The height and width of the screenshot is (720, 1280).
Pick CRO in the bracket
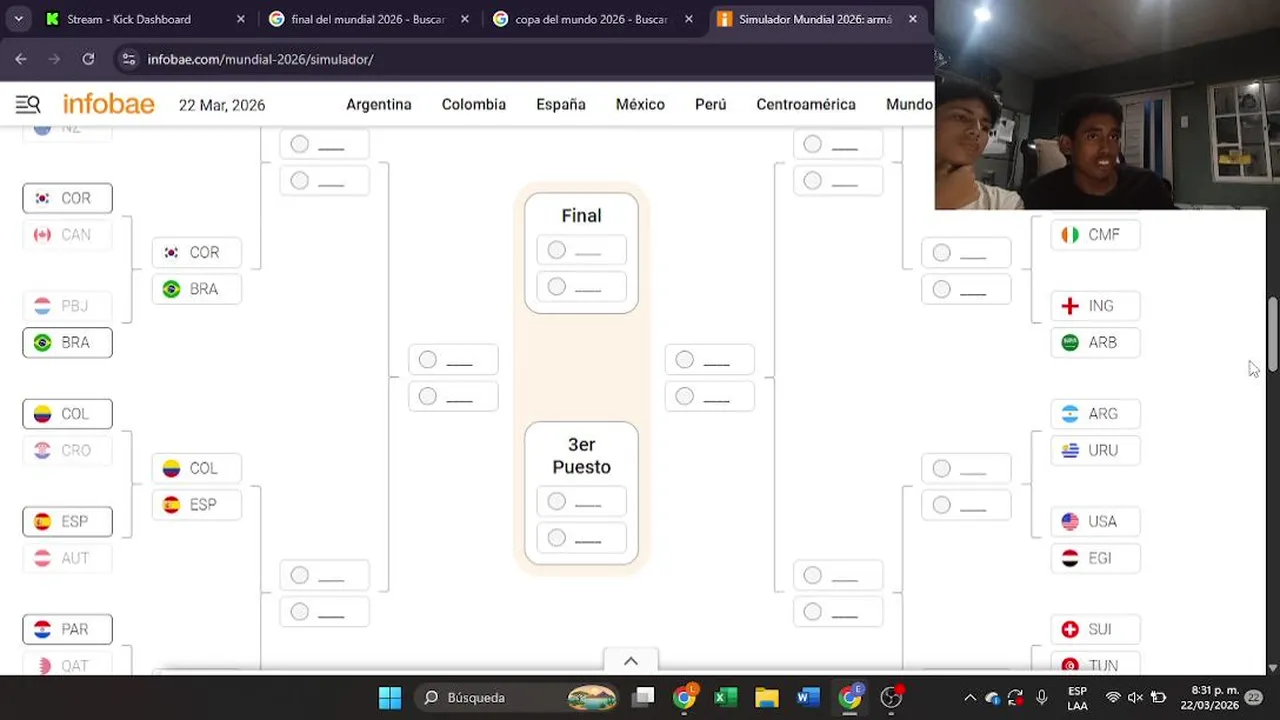(x=67, y=450)
